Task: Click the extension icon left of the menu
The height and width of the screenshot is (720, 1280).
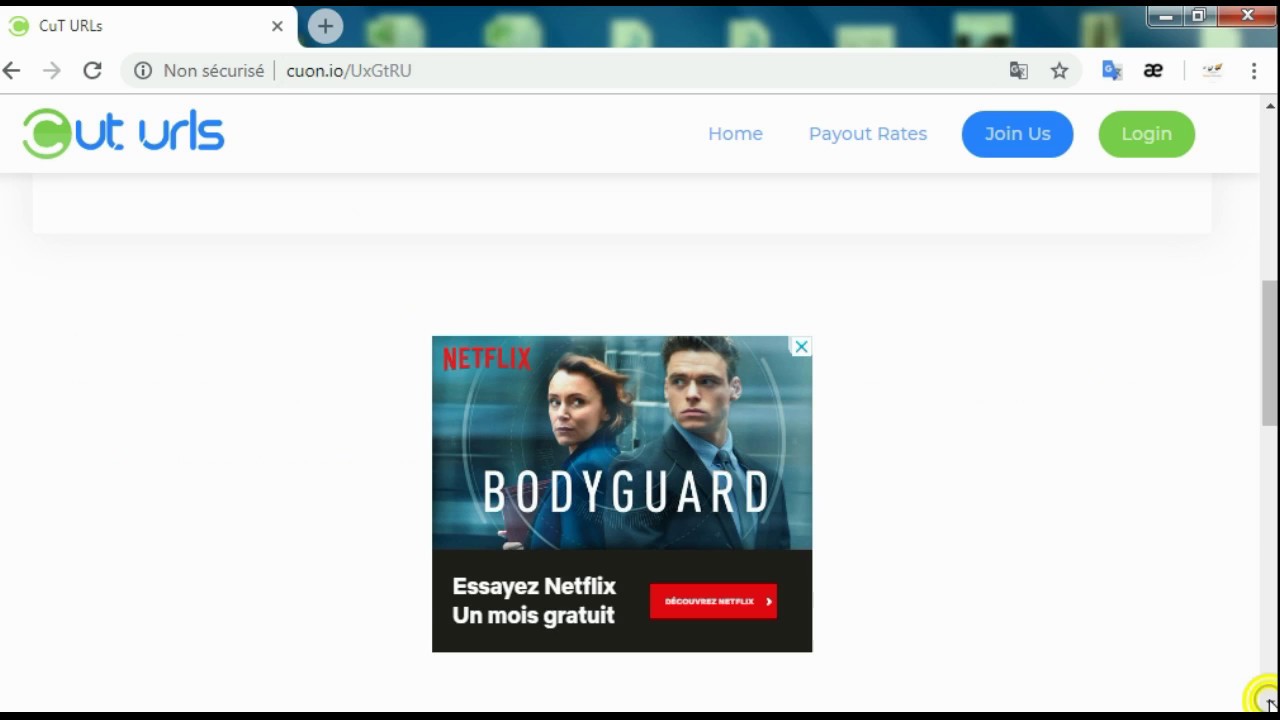Action: point(1212,70)
